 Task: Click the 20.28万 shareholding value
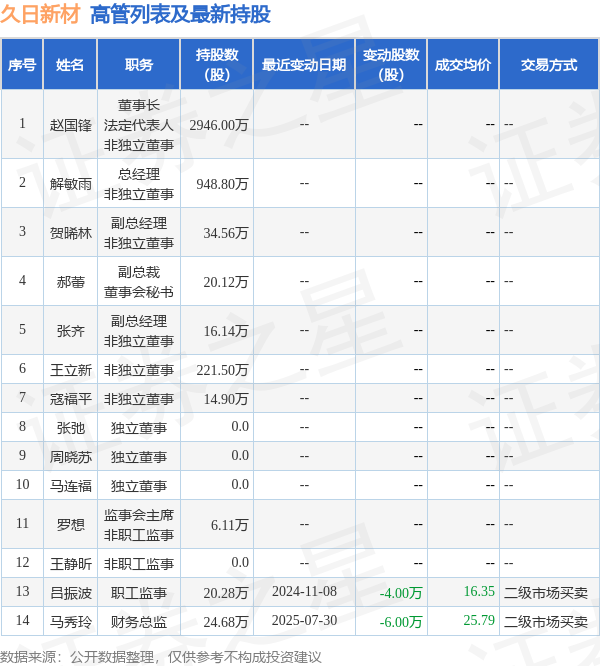pyautogui.click(x=225, y=593)
